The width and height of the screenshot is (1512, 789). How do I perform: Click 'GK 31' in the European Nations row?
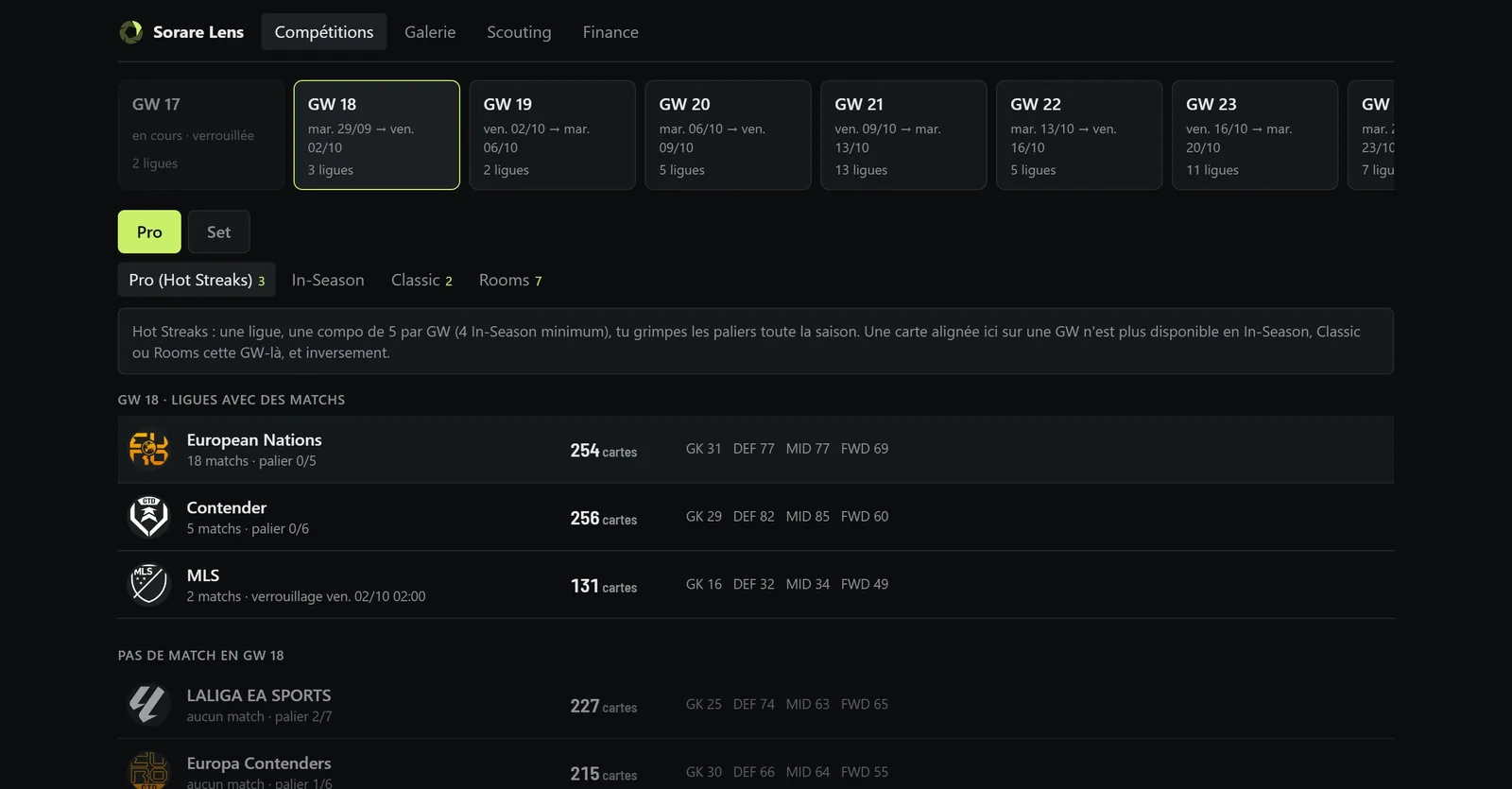pyautogui.click(x=704, y=449)
